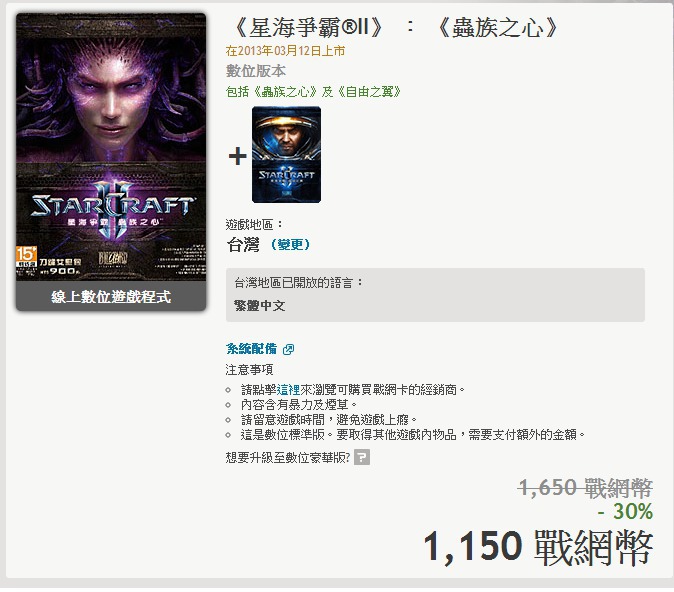Click the (變更) change region link
The height and width of the screenshot is (592, 674).
291,245
